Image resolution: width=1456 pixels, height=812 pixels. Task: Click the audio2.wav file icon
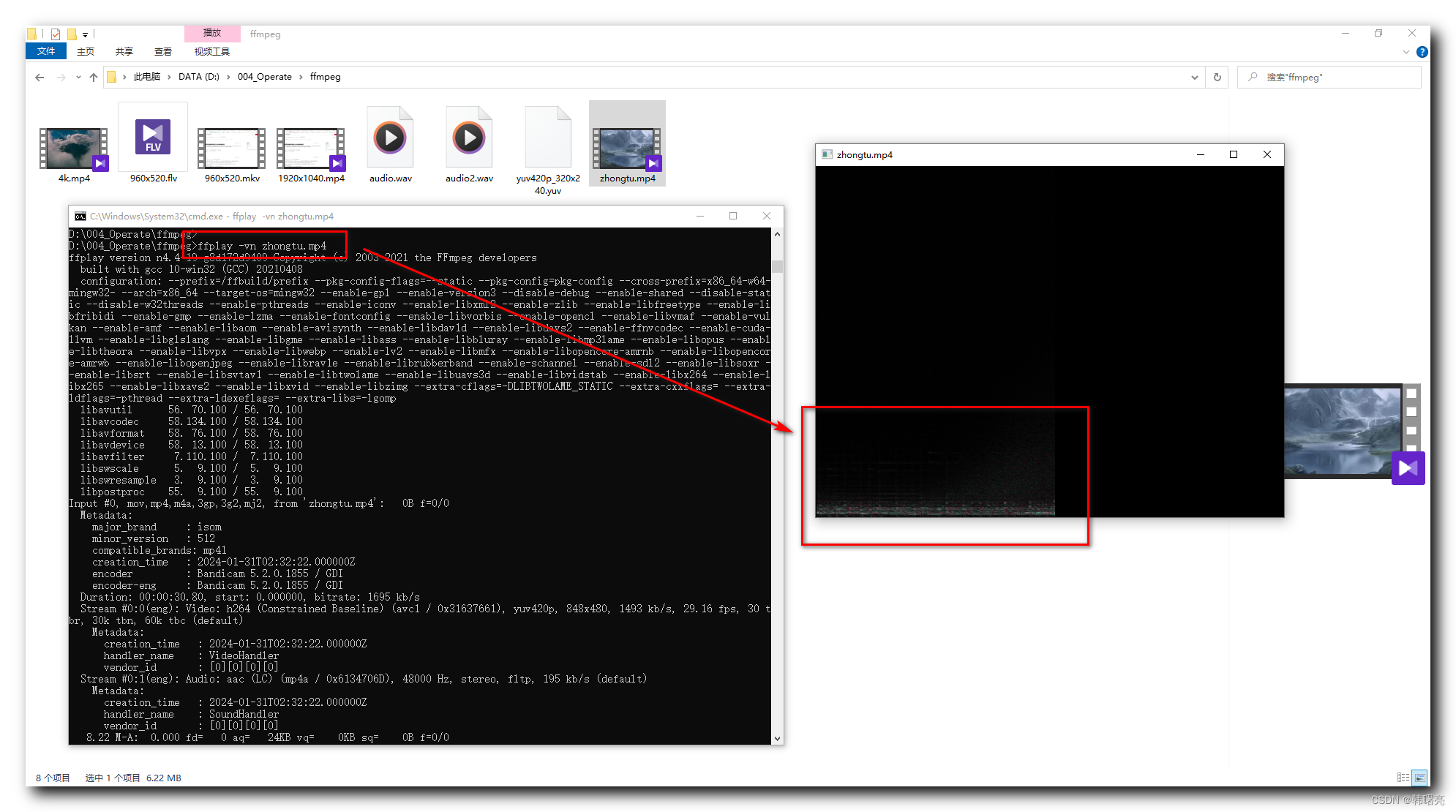click(x=469, y=138)
